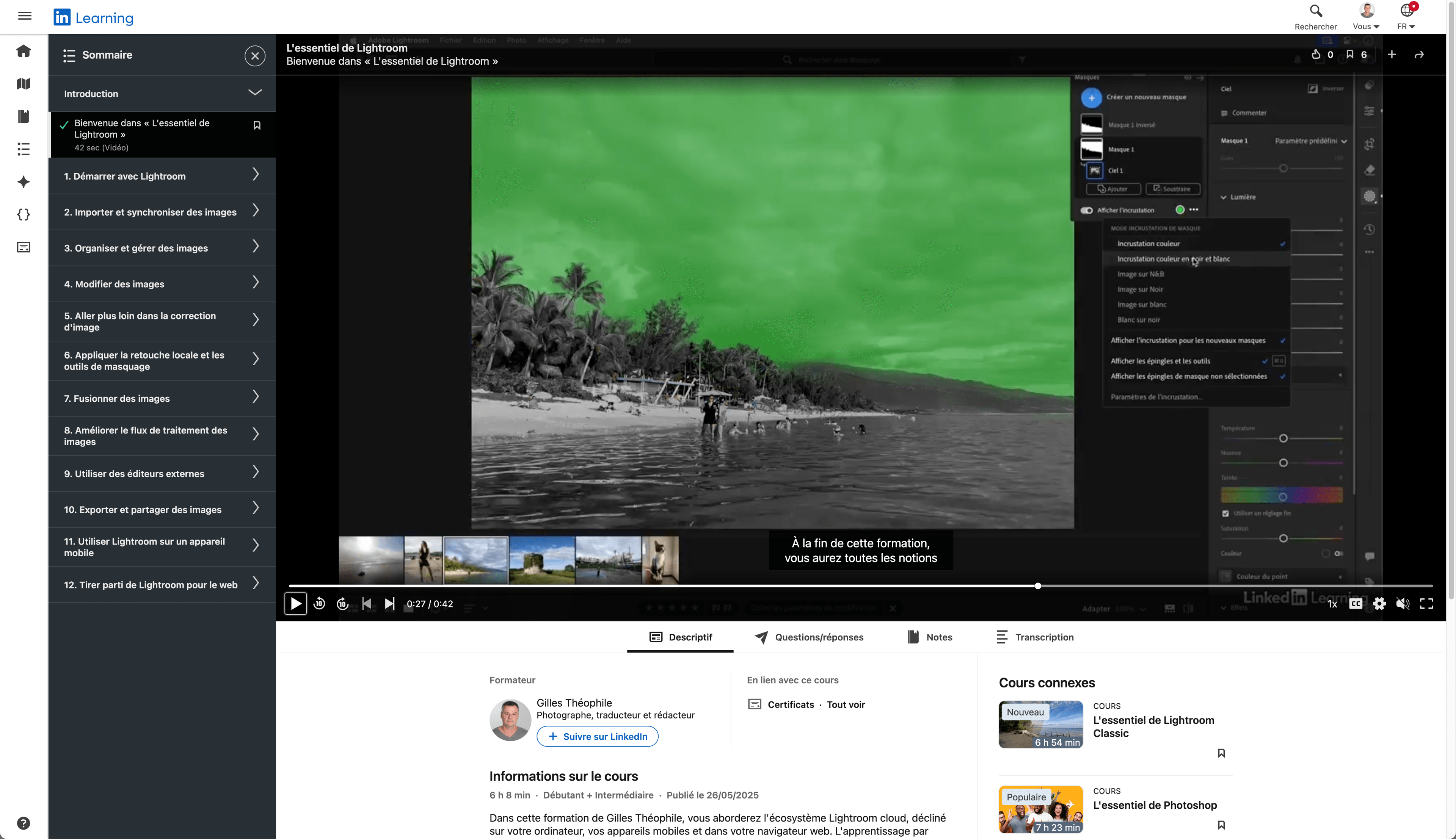Click the open-book sidebar icon under home
The image size is (1456, 839).
tap(24, 83)
